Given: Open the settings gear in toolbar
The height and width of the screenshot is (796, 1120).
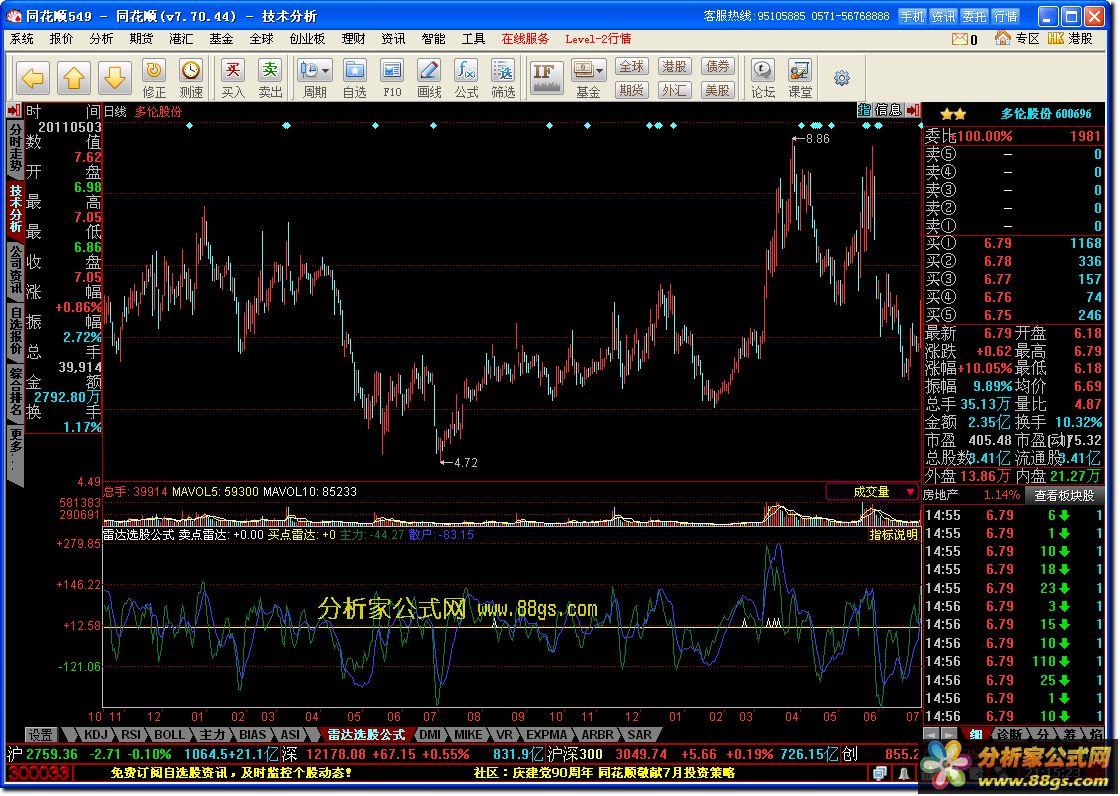Looking at the screenshot, I should (842, 78).
